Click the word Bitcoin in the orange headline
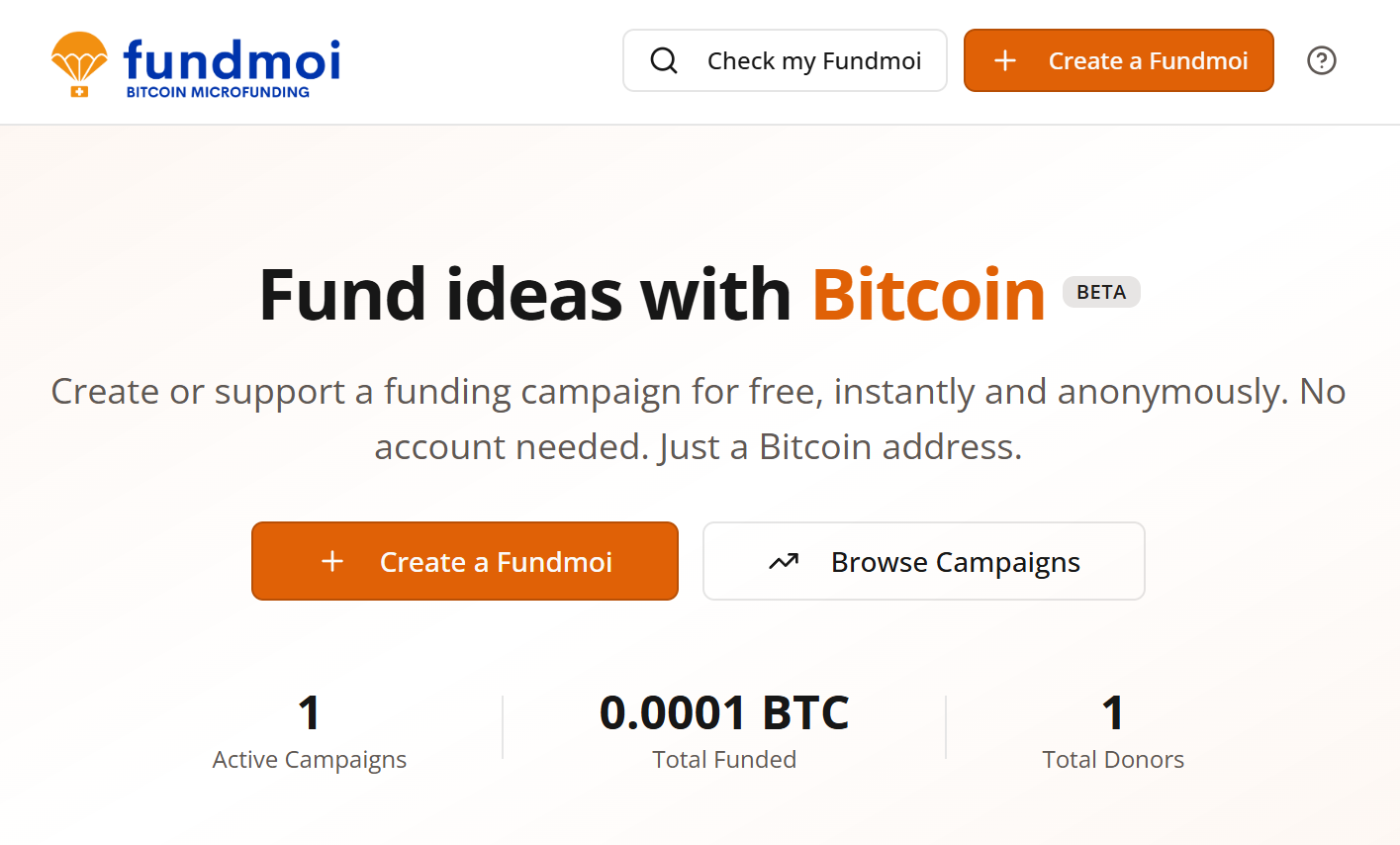1400x845 pixels. [928, 294]
